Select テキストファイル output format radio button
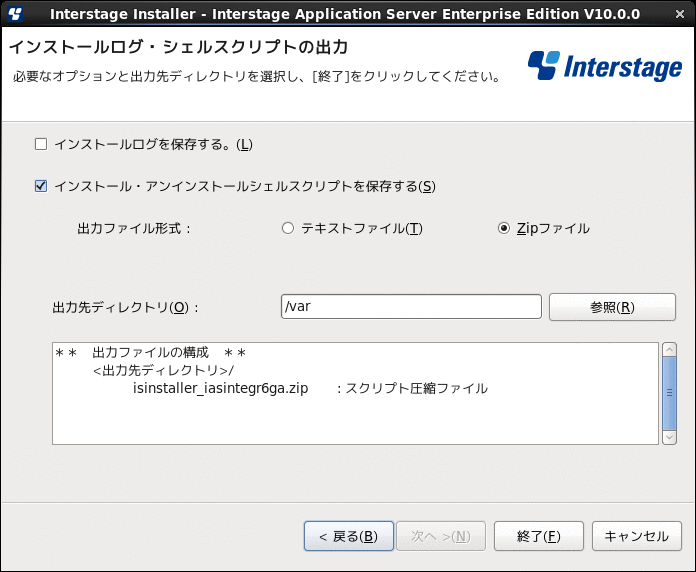This screenshot has height=572, width=696. tap(288, 228)
